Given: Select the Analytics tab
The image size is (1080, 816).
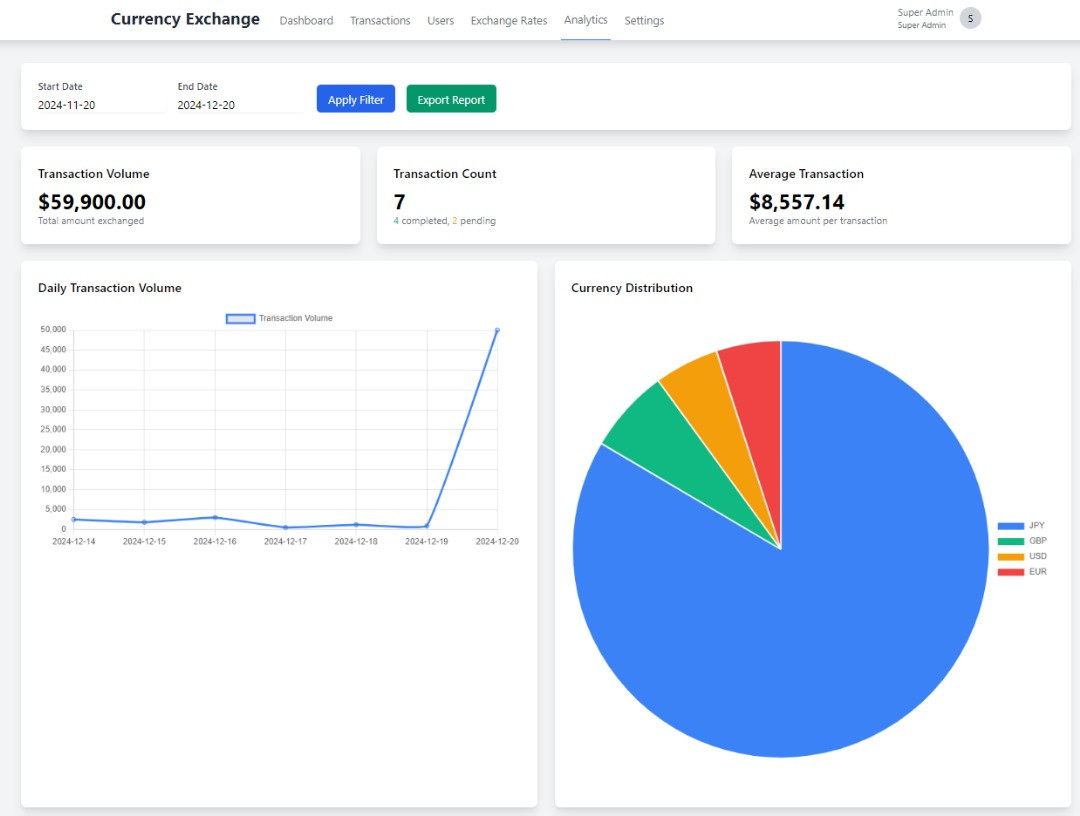Looking at the screenshot, I should pyautogui.click(x=585, y=20).
